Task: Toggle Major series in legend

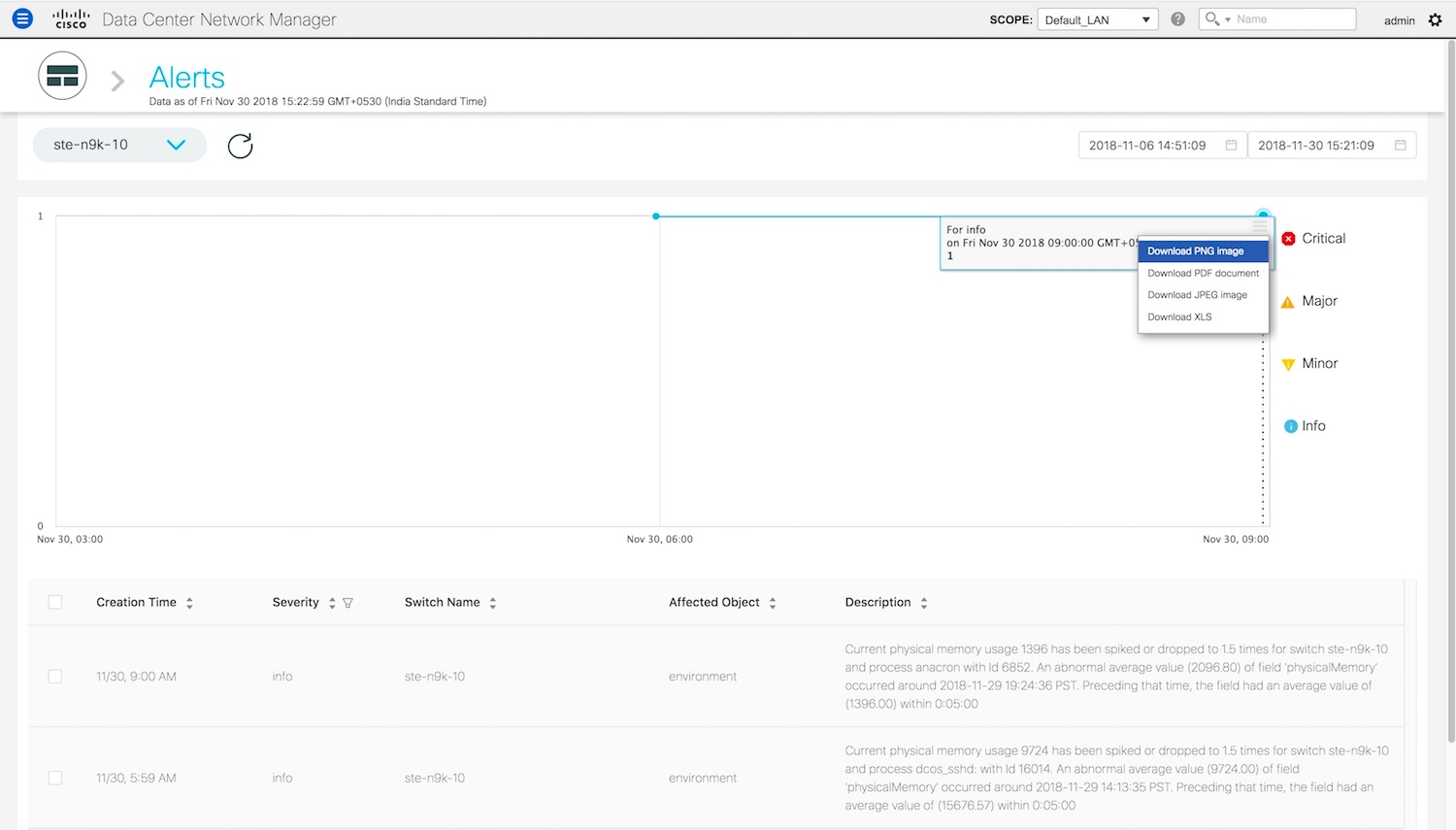Action: coord(1319,301)
